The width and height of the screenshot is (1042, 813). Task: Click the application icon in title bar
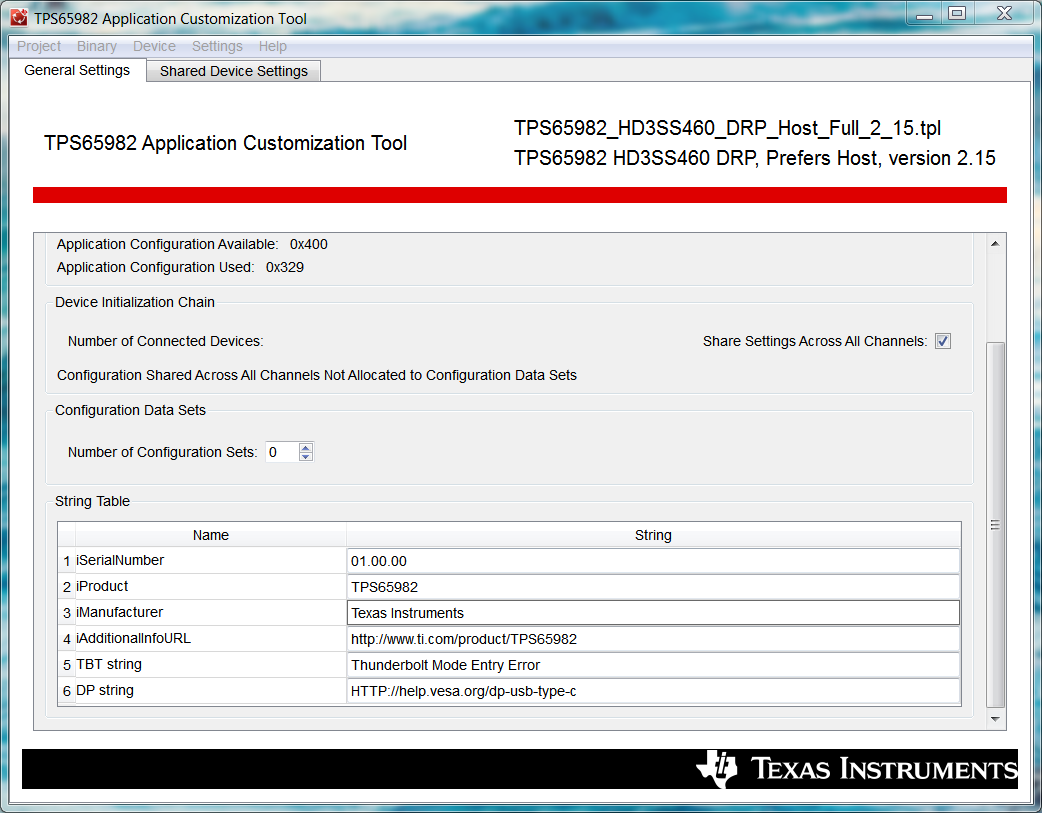(x=19, y=18)
